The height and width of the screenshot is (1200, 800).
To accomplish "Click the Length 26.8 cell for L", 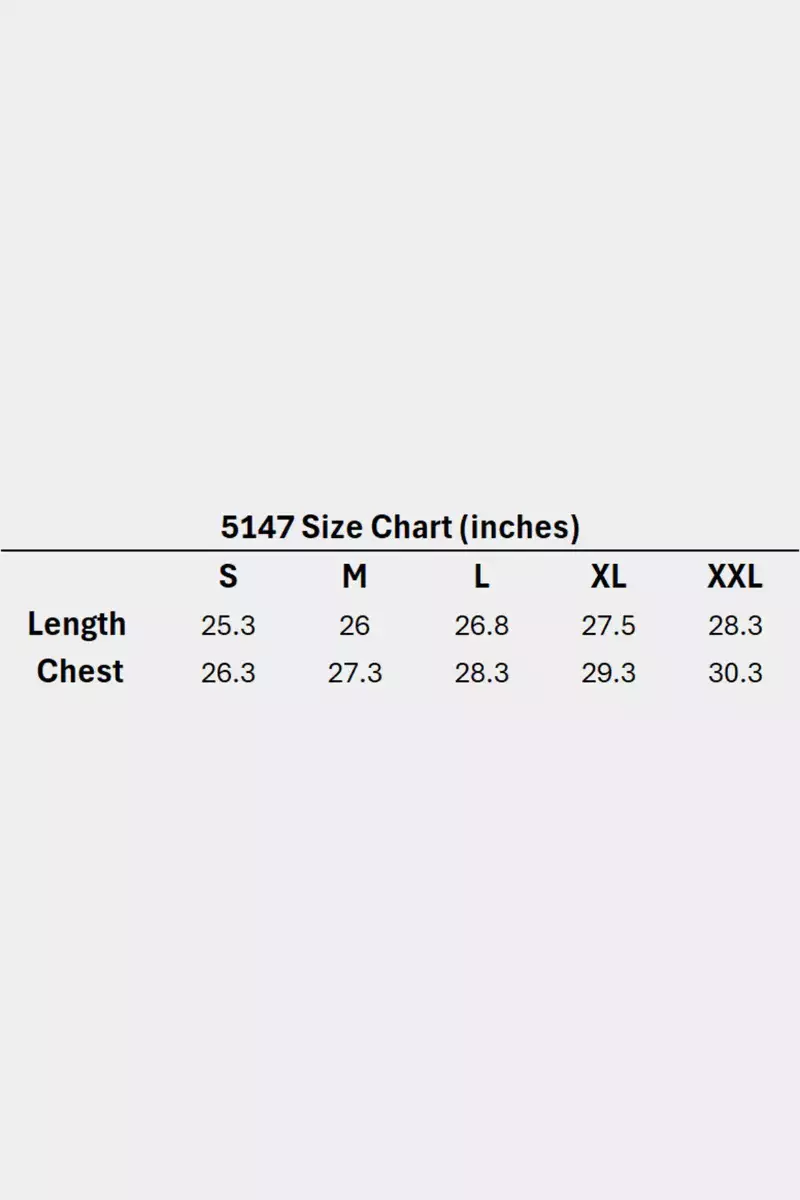I will pos(482,626).
